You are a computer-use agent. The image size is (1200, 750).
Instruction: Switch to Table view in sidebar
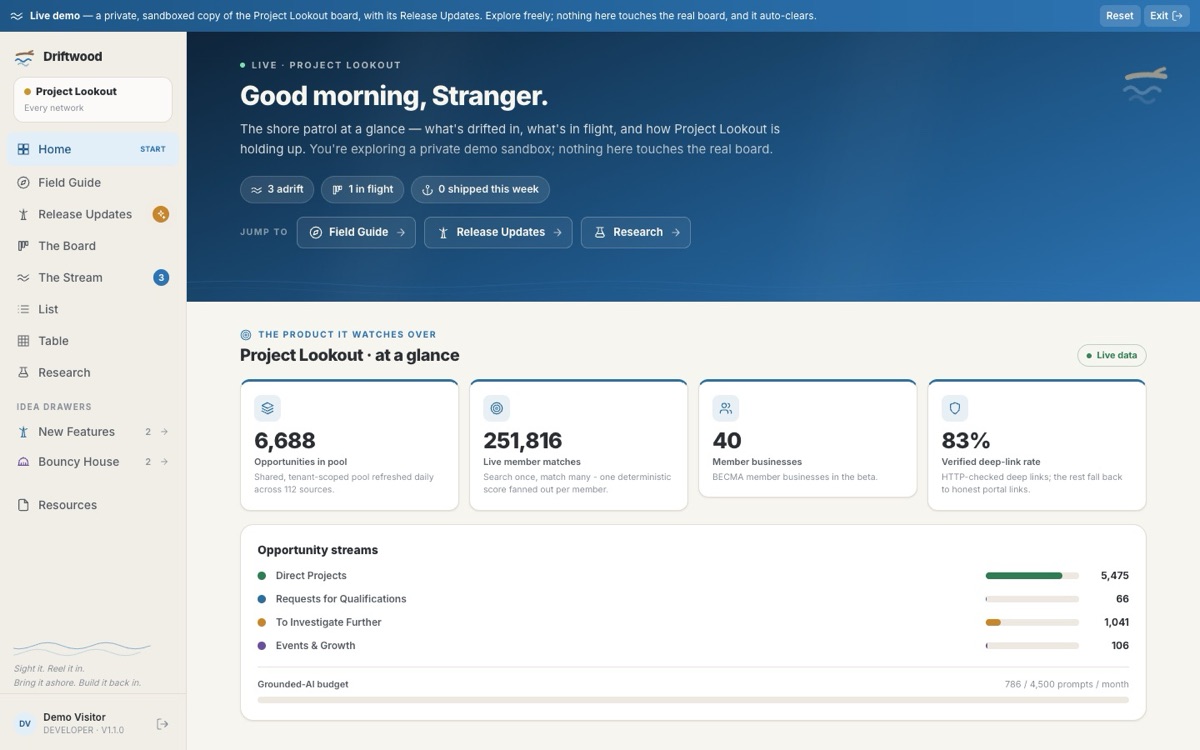pos(93,341)
